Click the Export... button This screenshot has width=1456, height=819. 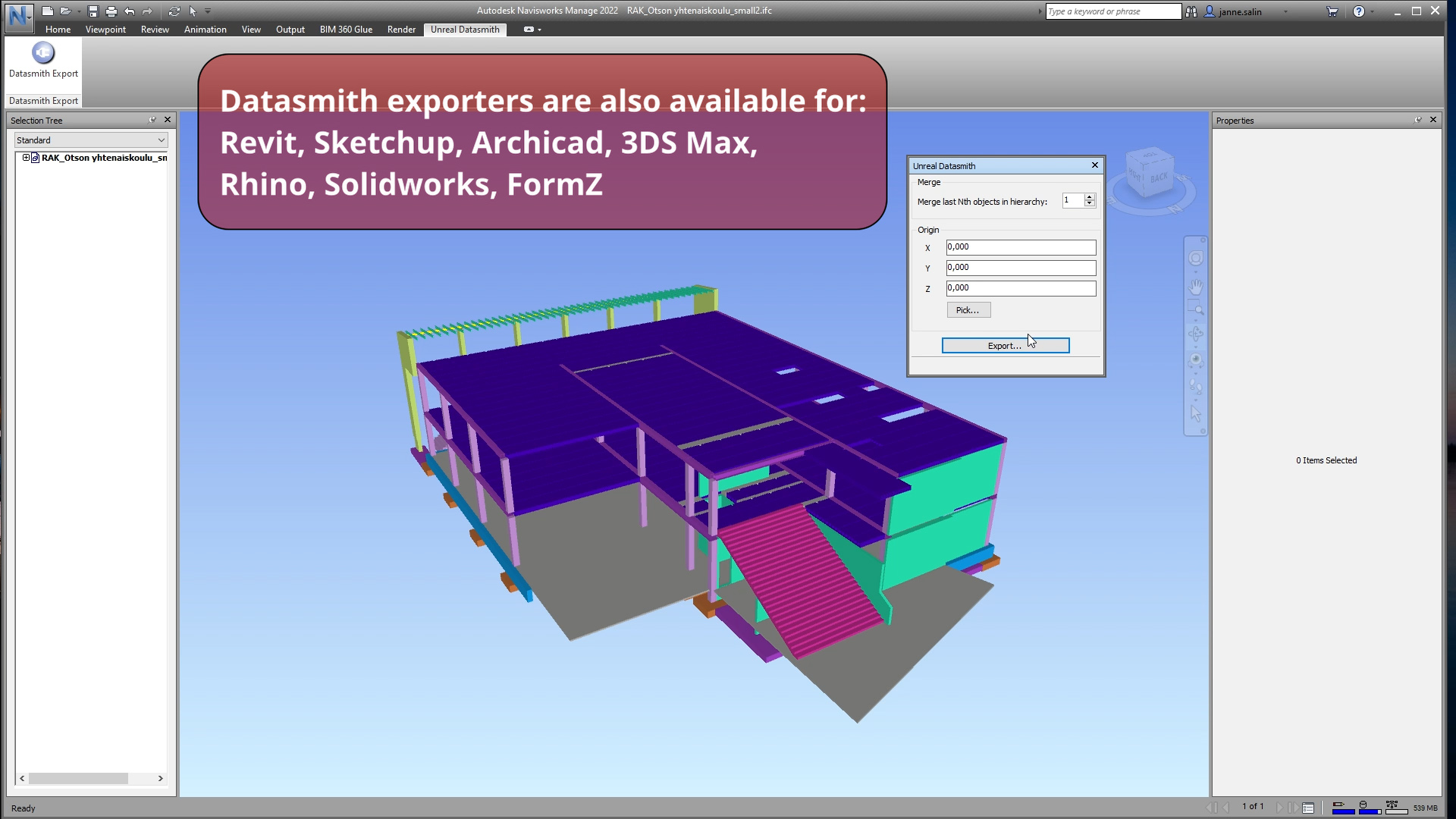click(x=1005, y=346)
